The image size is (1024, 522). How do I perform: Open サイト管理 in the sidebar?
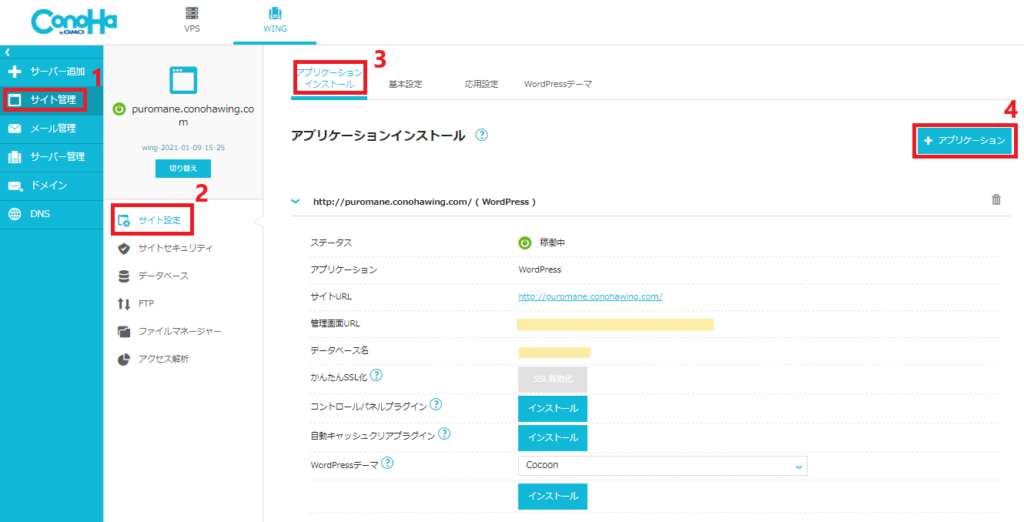coord(52,100)
